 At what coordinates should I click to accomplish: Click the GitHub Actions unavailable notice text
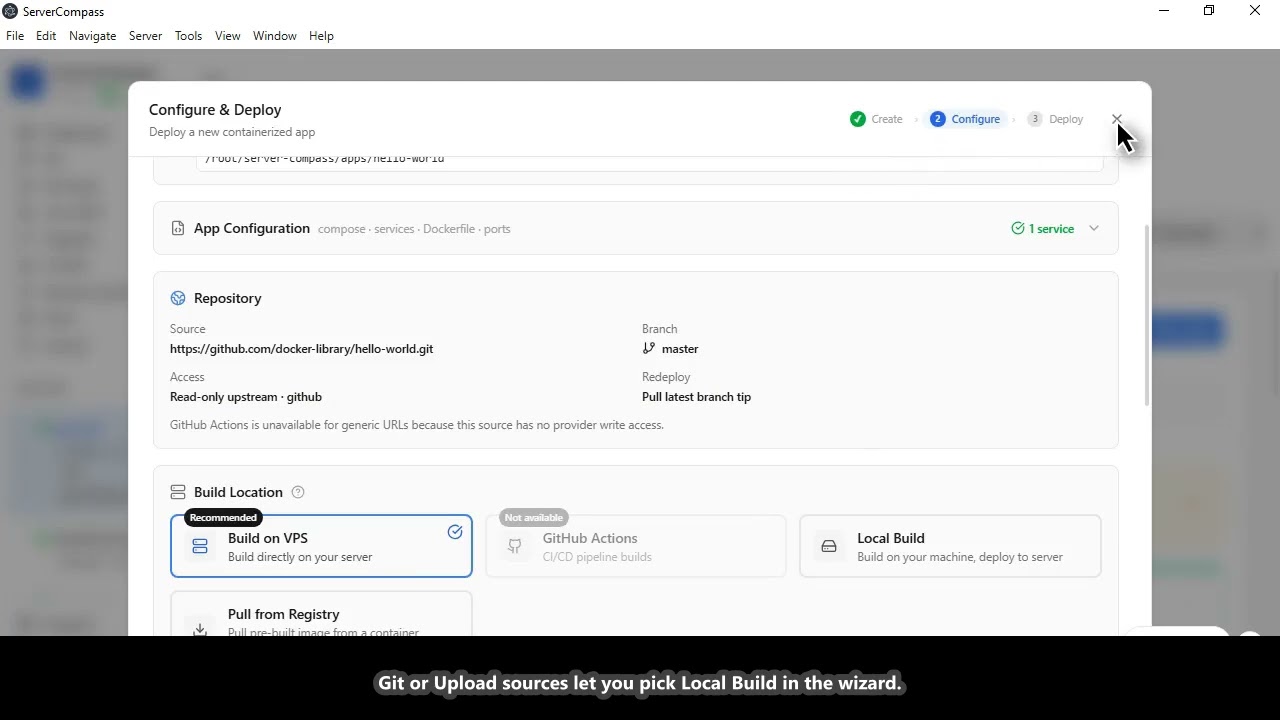(417, 425)
